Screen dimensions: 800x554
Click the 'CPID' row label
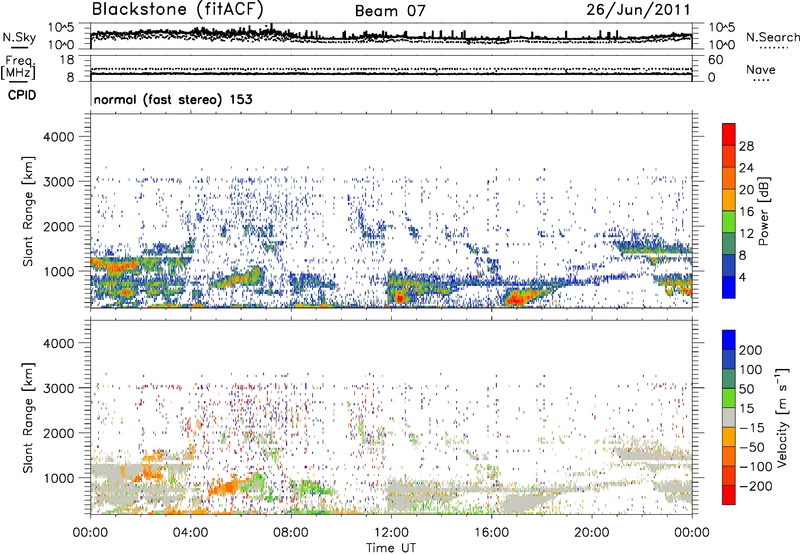pyautogui.click(x=22, y=95)
